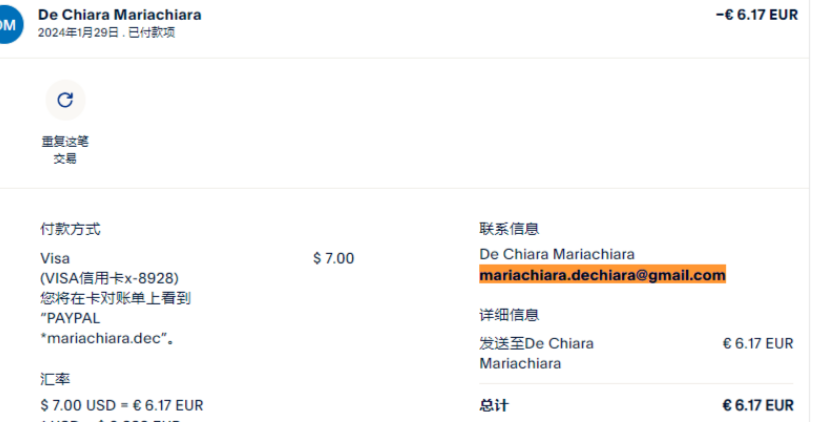
Task: Click the −€ 6.17 EUR amount in header
Action: point(757,15)
